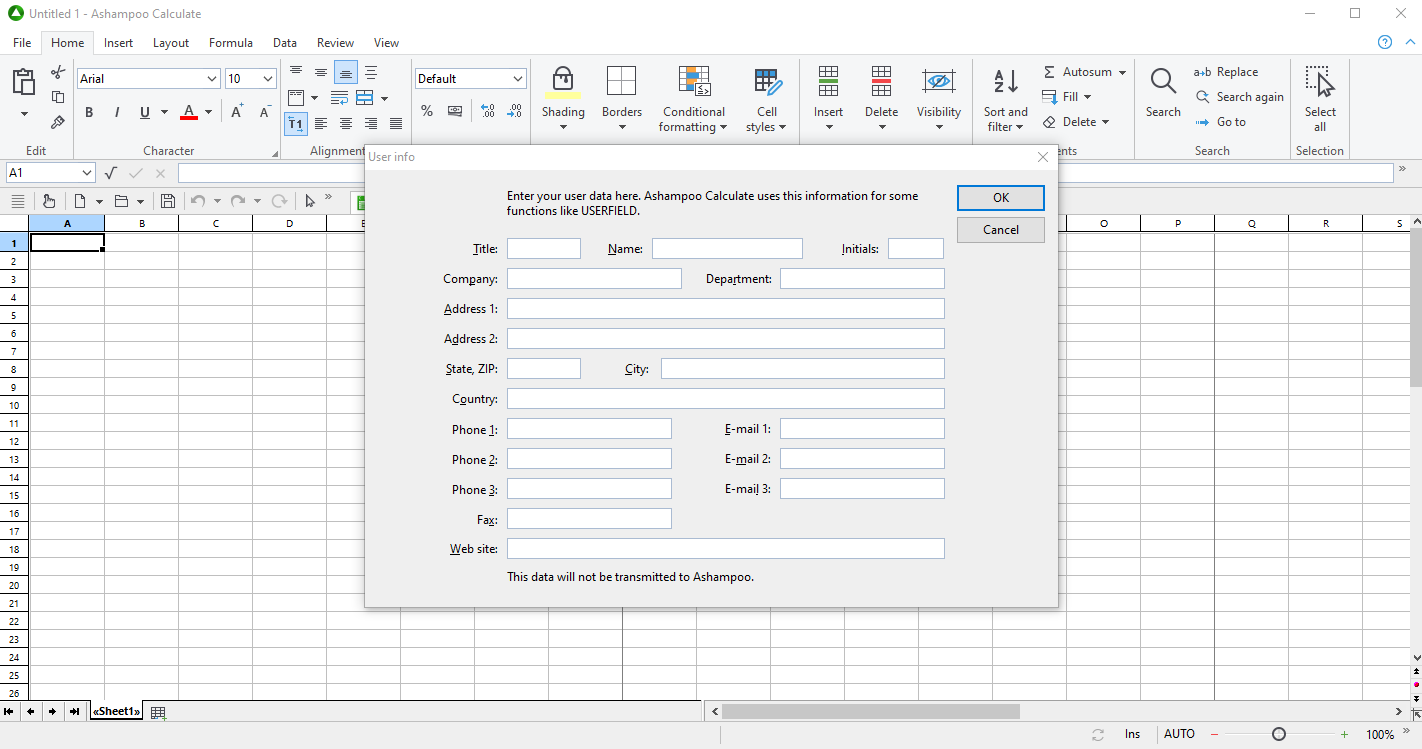Screen dimensions: 1422x749
Task: Click the Company input field
Action: pos(594,279)
